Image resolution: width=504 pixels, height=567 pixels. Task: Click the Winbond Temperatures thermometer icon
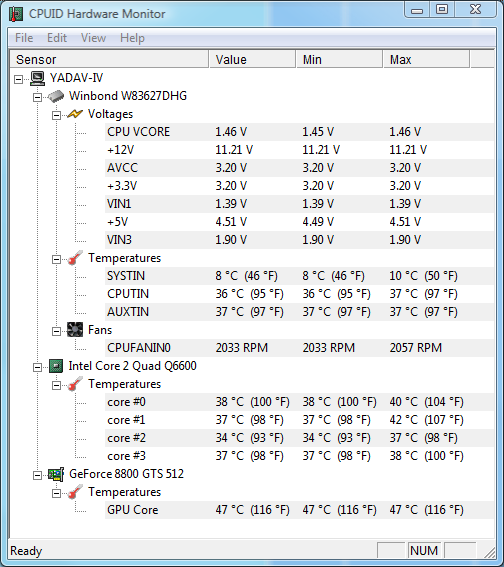click(75, 258)
